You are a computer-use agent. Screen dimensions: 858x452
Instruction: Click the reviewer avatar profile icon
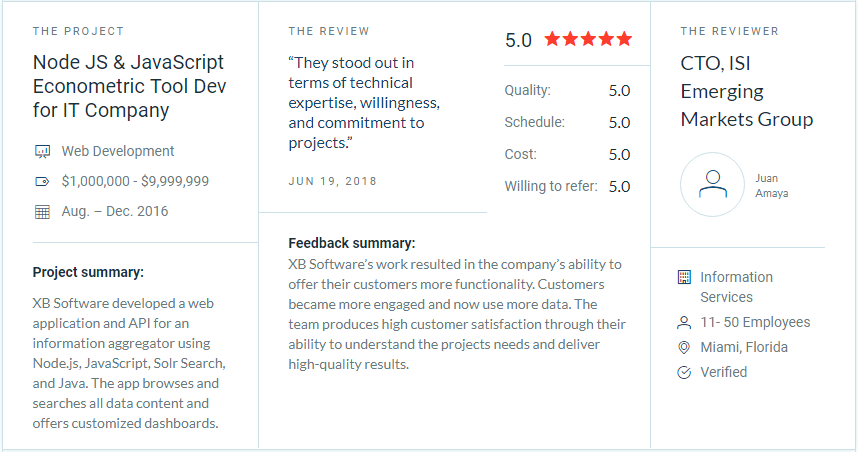tap(712, 184)
